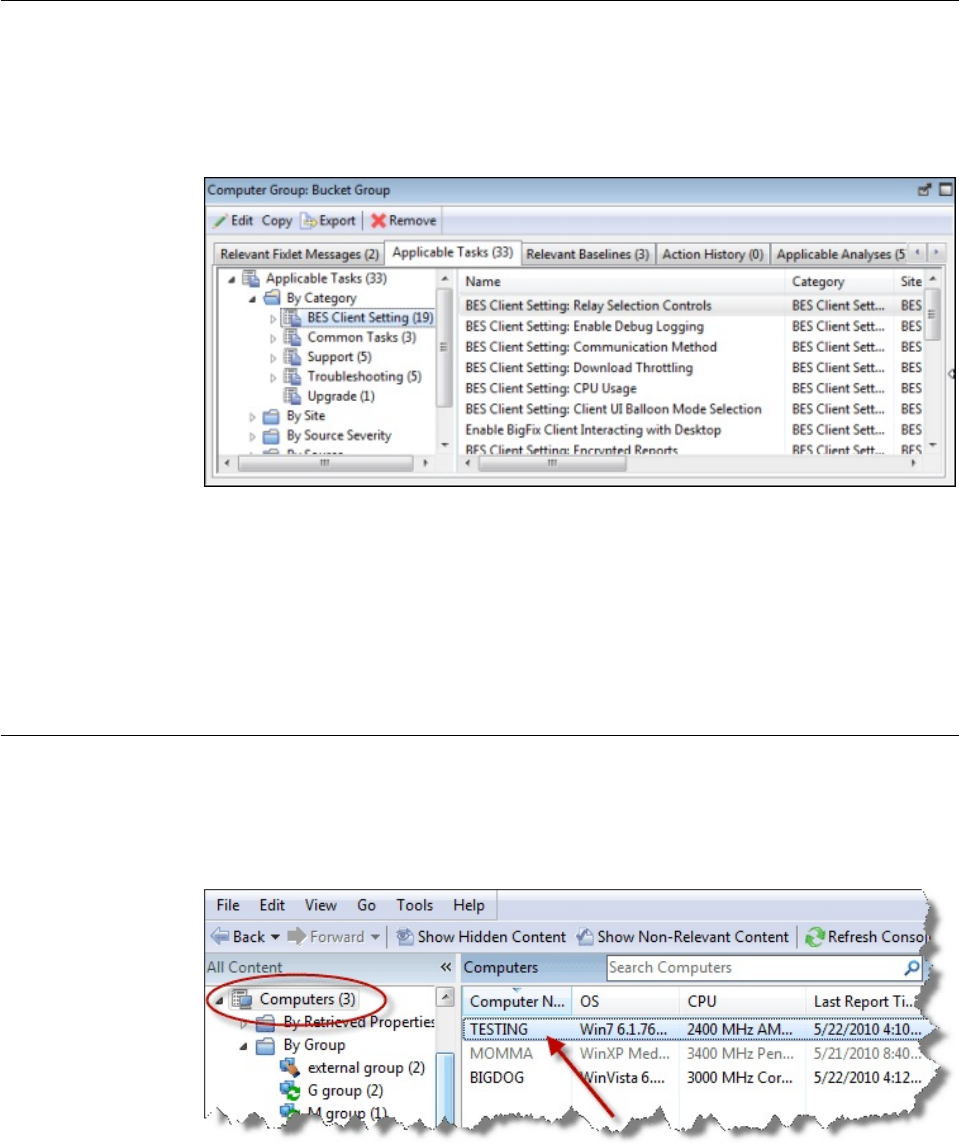Expand the Support (5) node
This screenshot has width=959, height=1144.
(273, 358)
